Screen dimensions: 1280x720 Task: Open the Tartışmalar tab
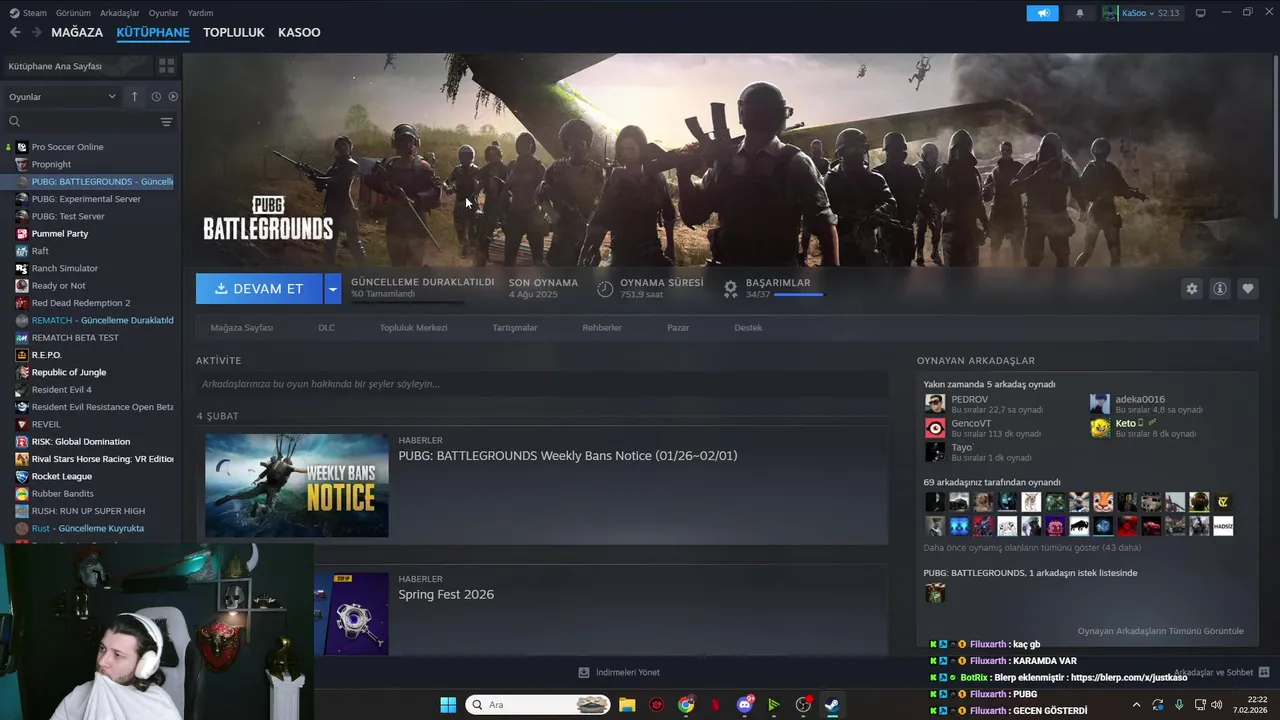(x=515, y=328)
